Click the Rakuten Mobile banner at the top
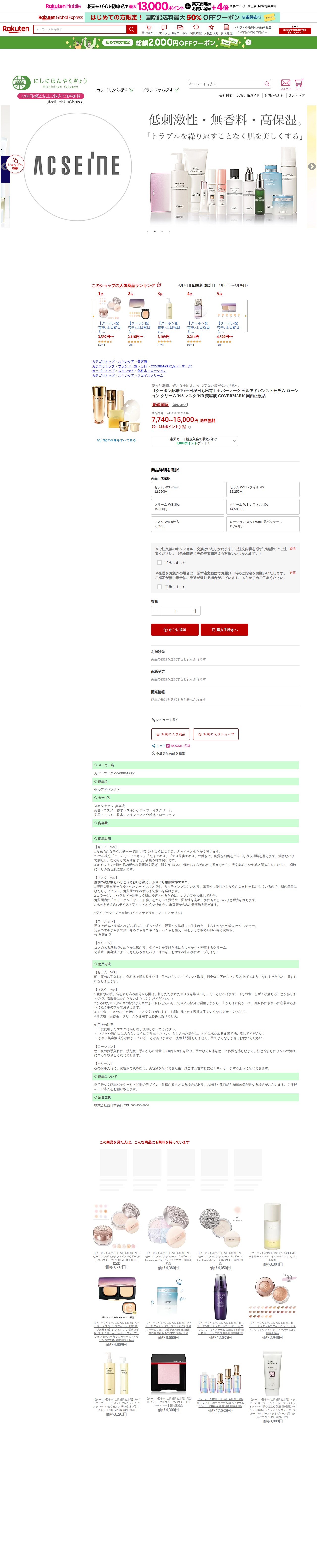317x1568 pixels. 158,6
